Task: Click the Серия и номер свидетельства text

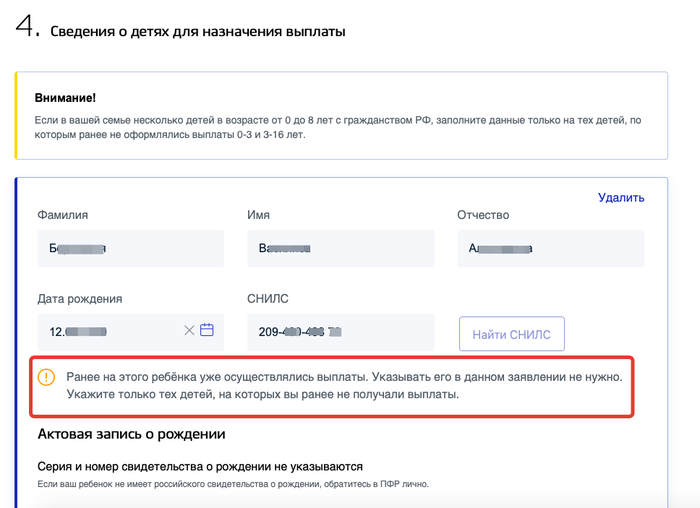Action: (200, 466)
